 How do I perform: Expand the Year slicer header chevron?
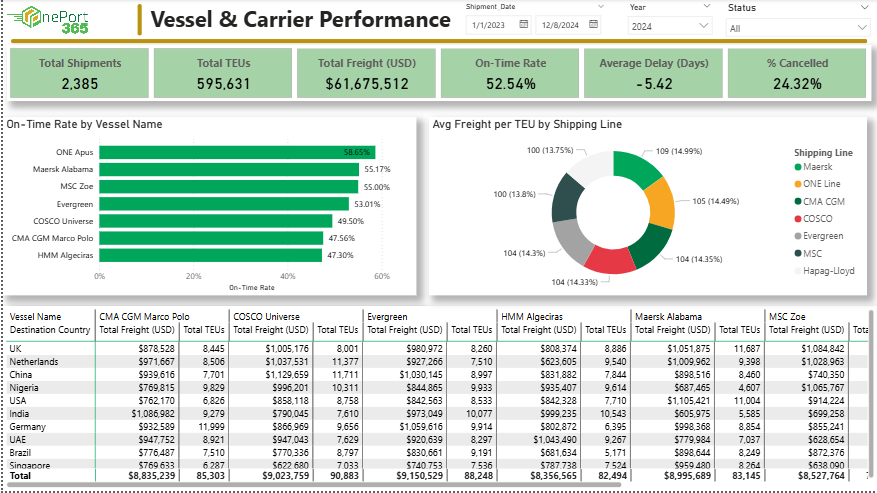point(706,6)
